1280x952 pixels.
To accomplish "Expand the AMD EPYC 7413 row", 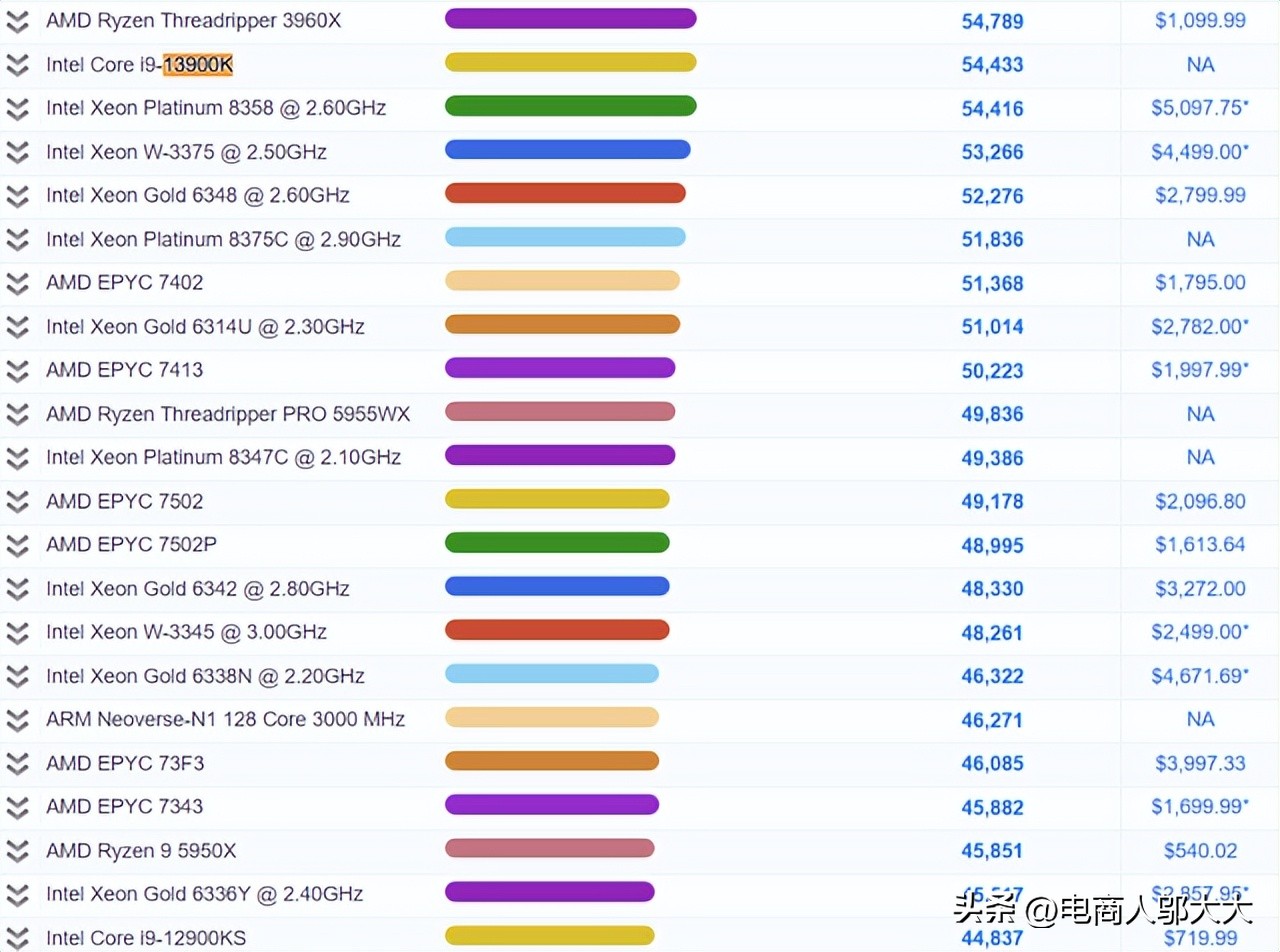I will (17, 371).
